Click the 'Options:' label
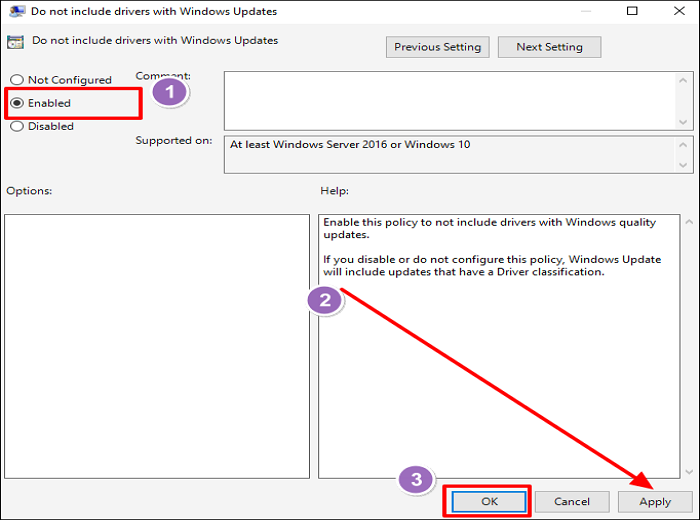 tap(29, 191)
